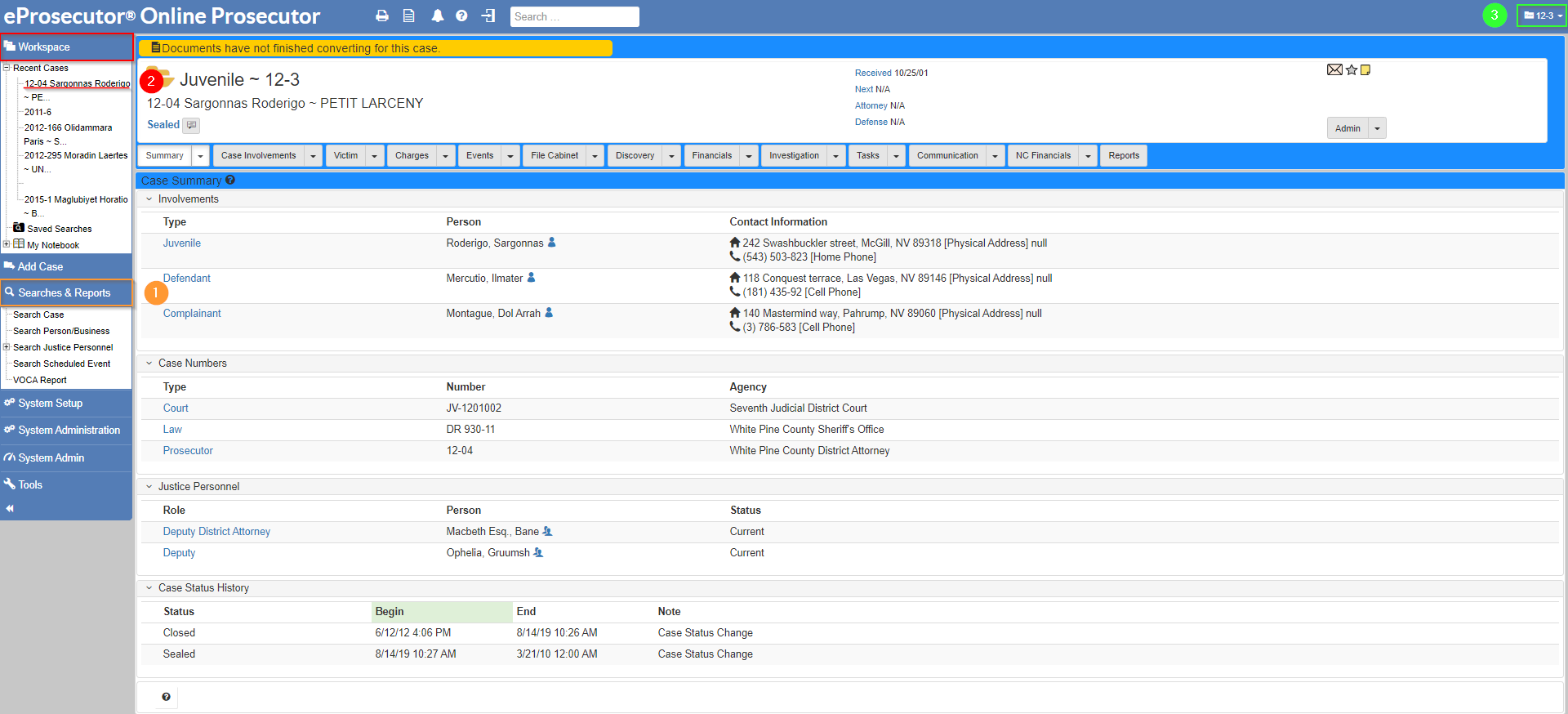
Task: Switch to the File Cabinet tab
Action: [554, 156]
